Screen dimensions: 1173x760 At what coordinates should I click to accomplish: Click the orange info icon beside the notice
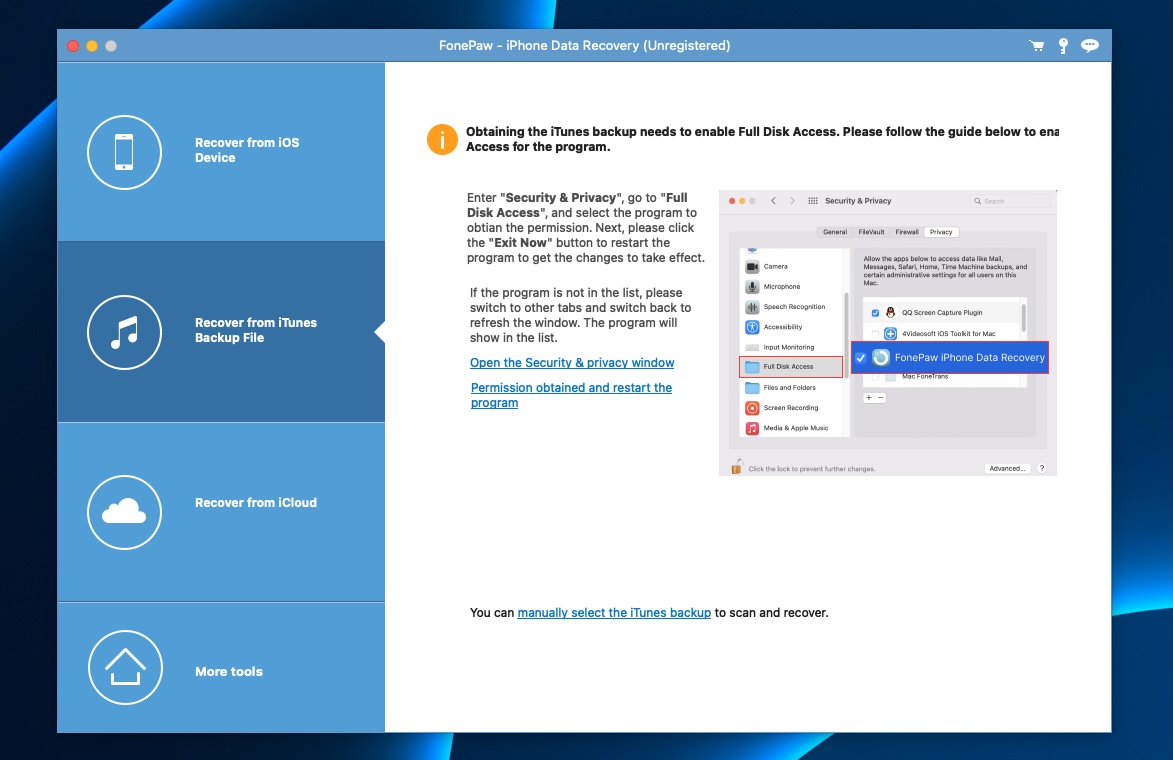coord(442,139)
